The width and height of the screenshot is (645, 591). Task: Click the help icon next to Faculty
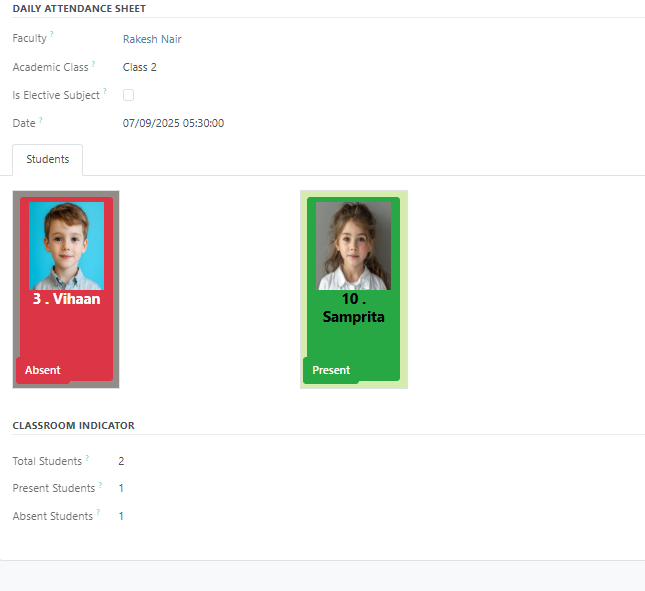(x=52, y=35)
